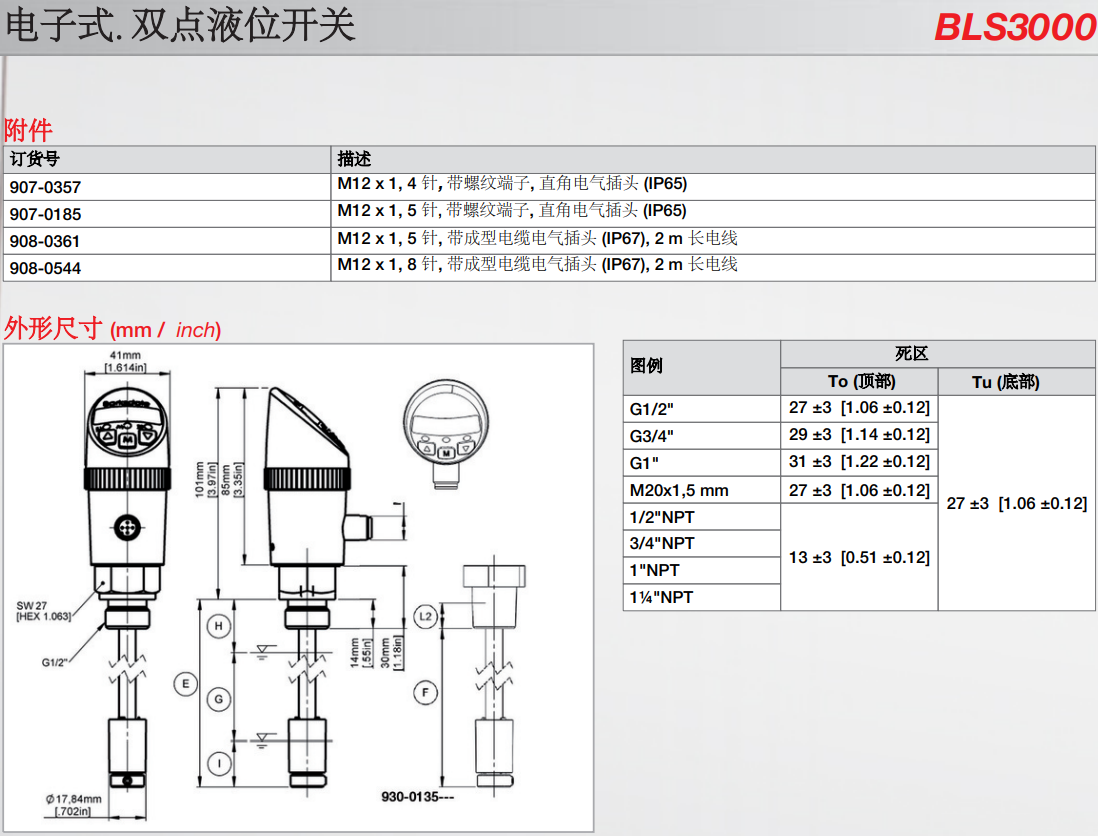Image resolution: width=1098 pixels, height=836 pixels.
Task: Click the To (顶部) column header
Action: pyautogui.click(x=861, y=382)
